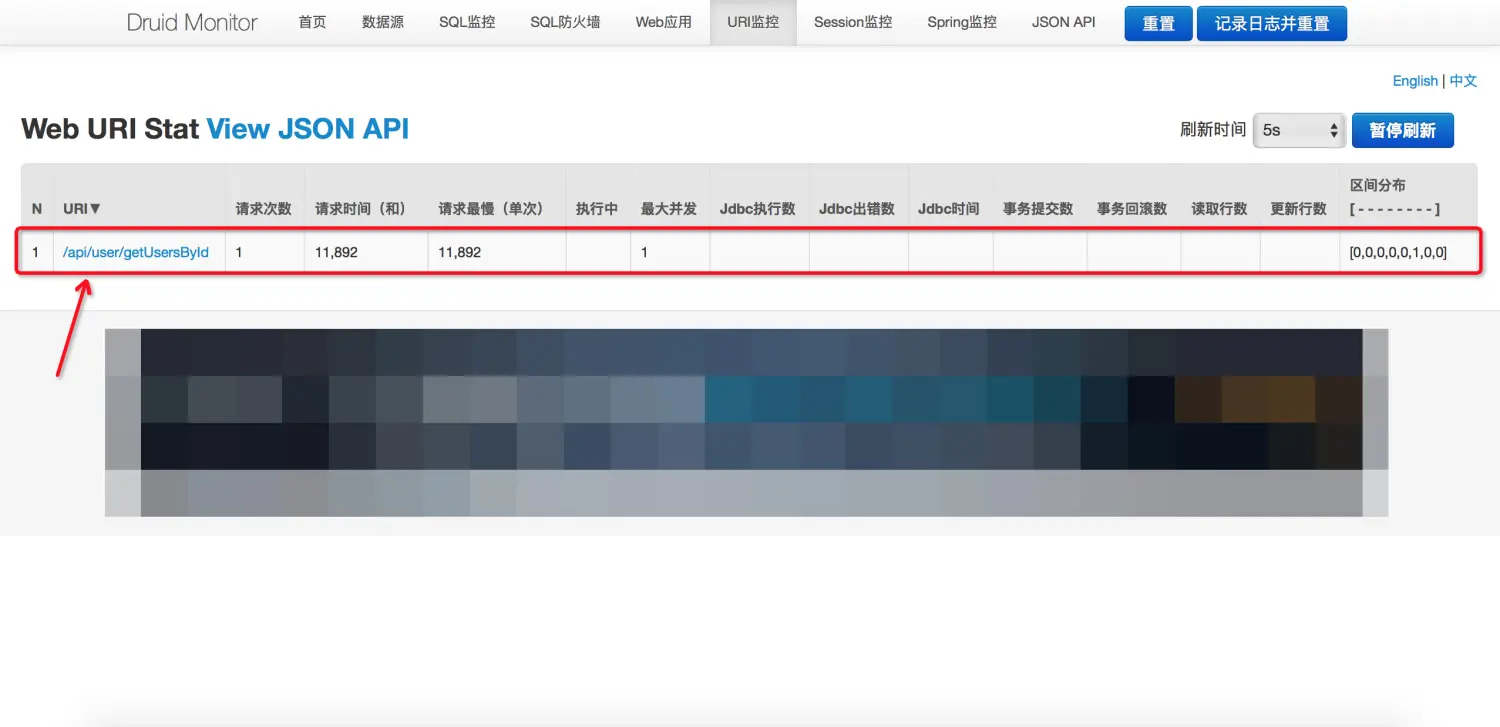The height and width of the screenshot is (727, 1500).
Task: Open the Session监控 tab
Action: pyautogui.click(x=853, y=22)
